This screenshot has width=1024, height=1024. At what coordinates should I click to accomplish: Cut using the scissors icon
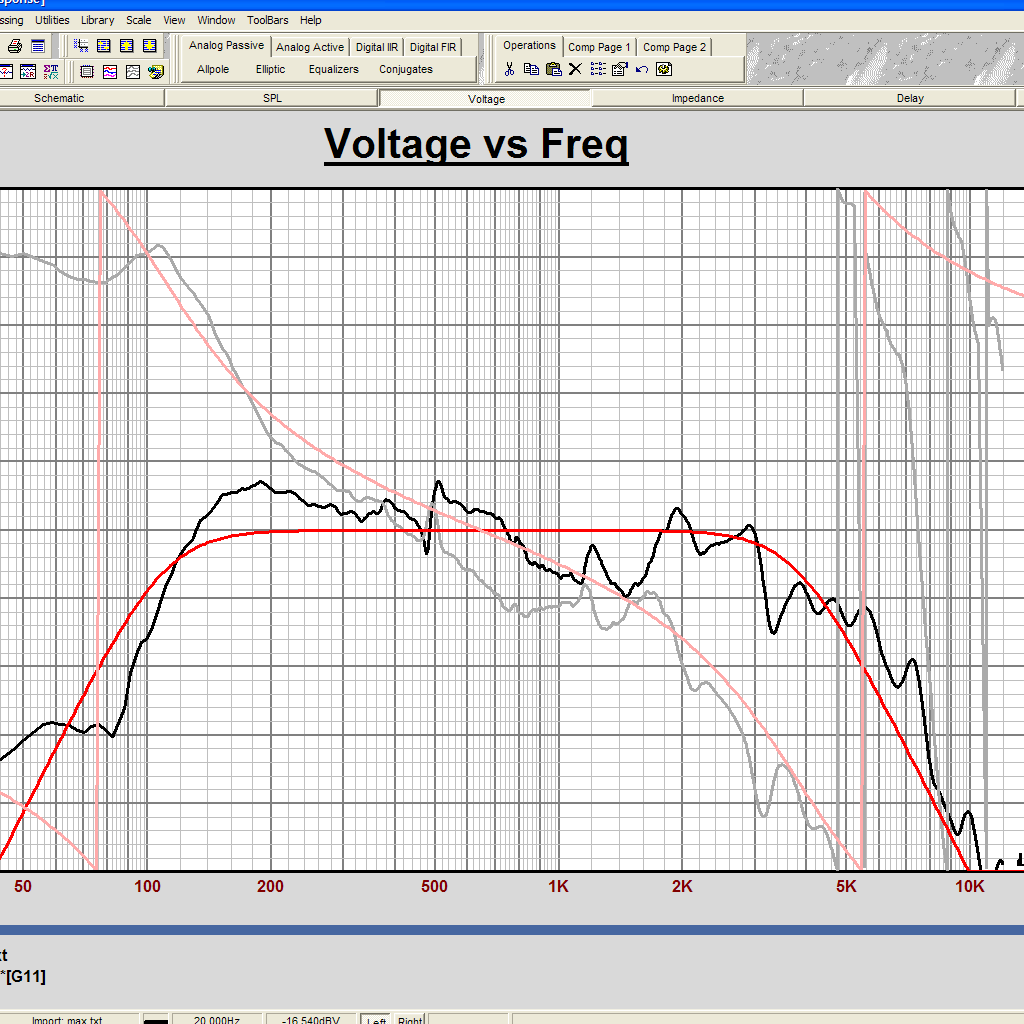(x=509, y=69)
